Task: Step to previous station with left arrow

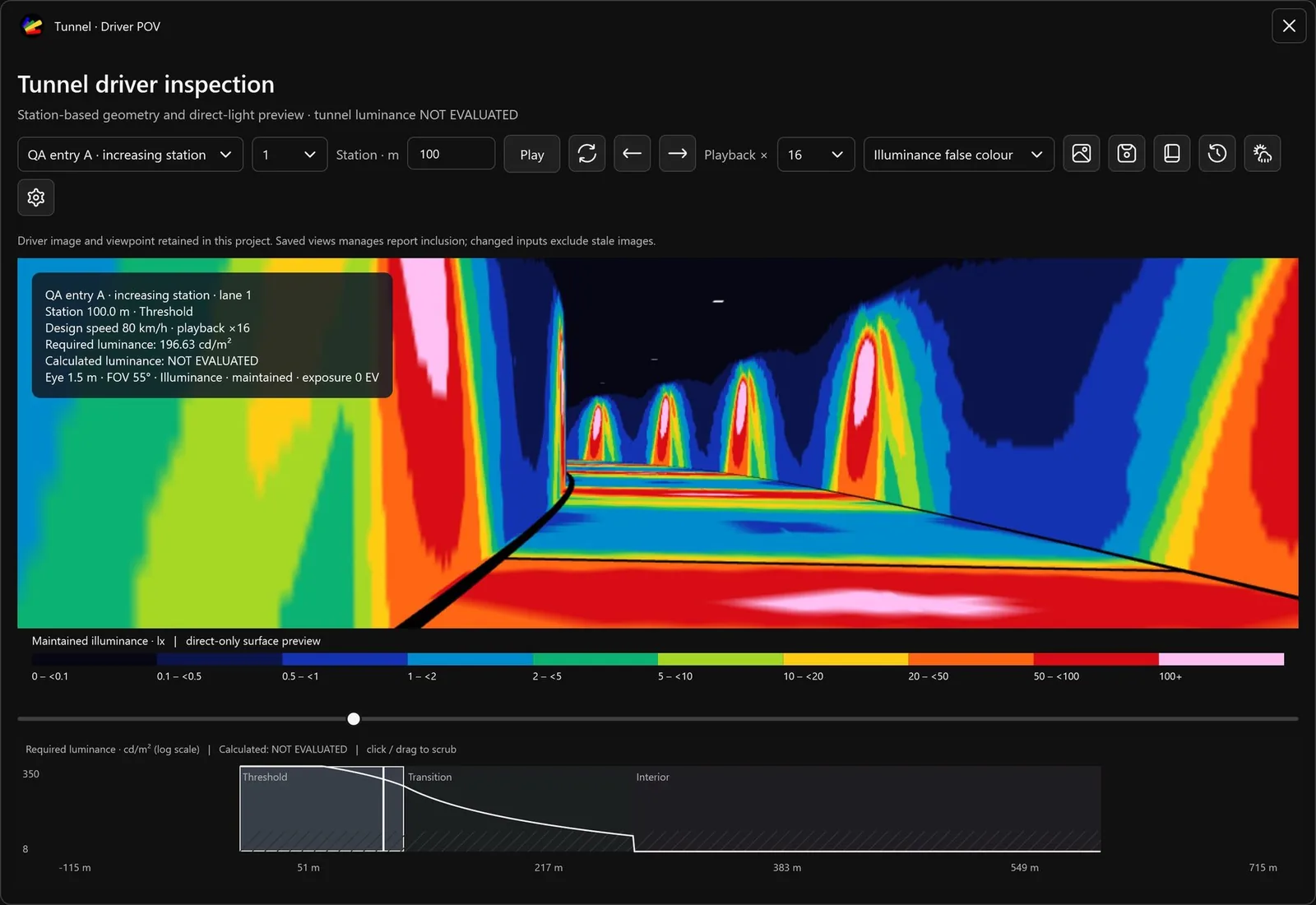Action: pyautogui.click(x=633, y=154)
